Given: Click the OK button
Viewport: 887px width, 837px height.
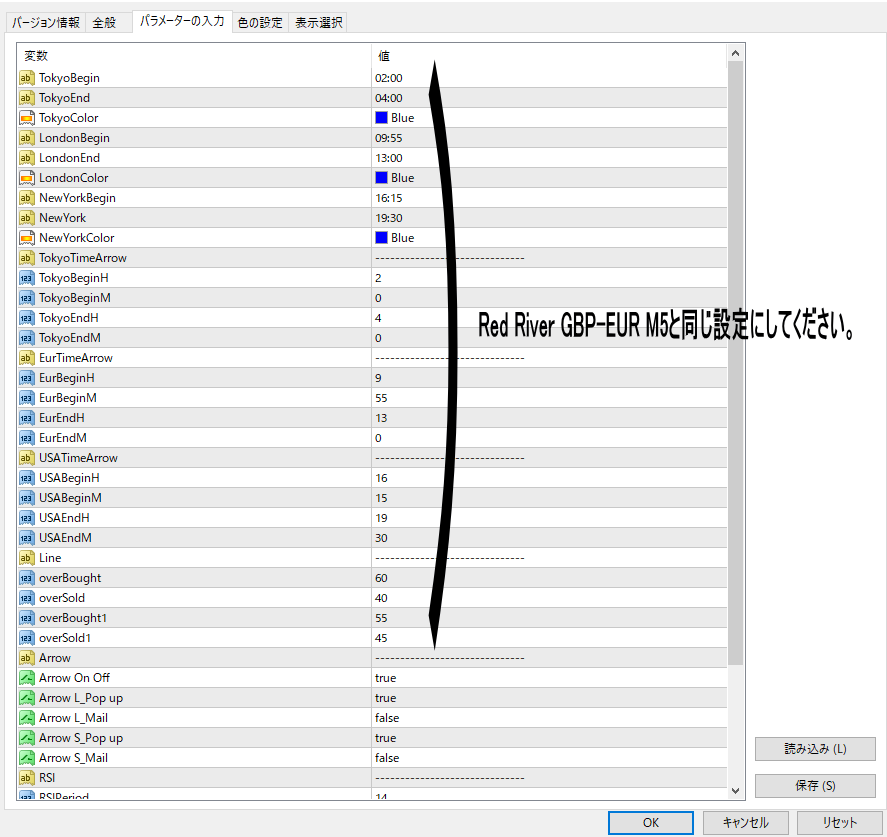Looking at the screenshot, I should 650,822.
